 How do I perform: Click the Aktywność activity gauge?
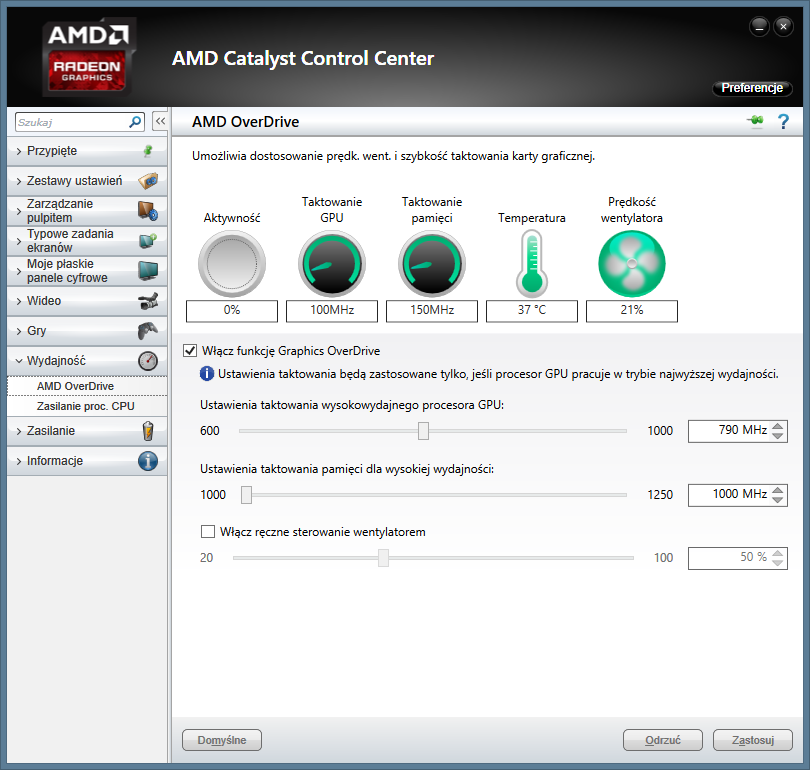[232, 263]
